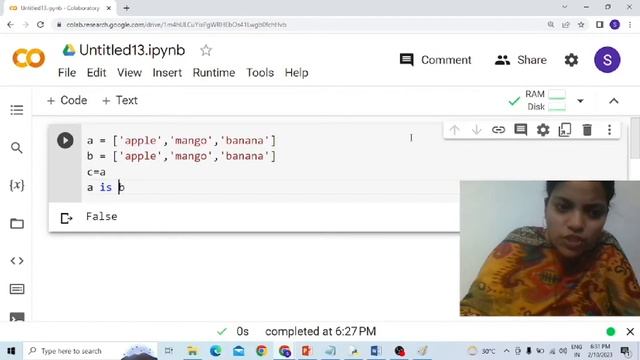The width and height of the screenshot is (640, 360).
Task: Click the Share button
Action: point(520,60)
